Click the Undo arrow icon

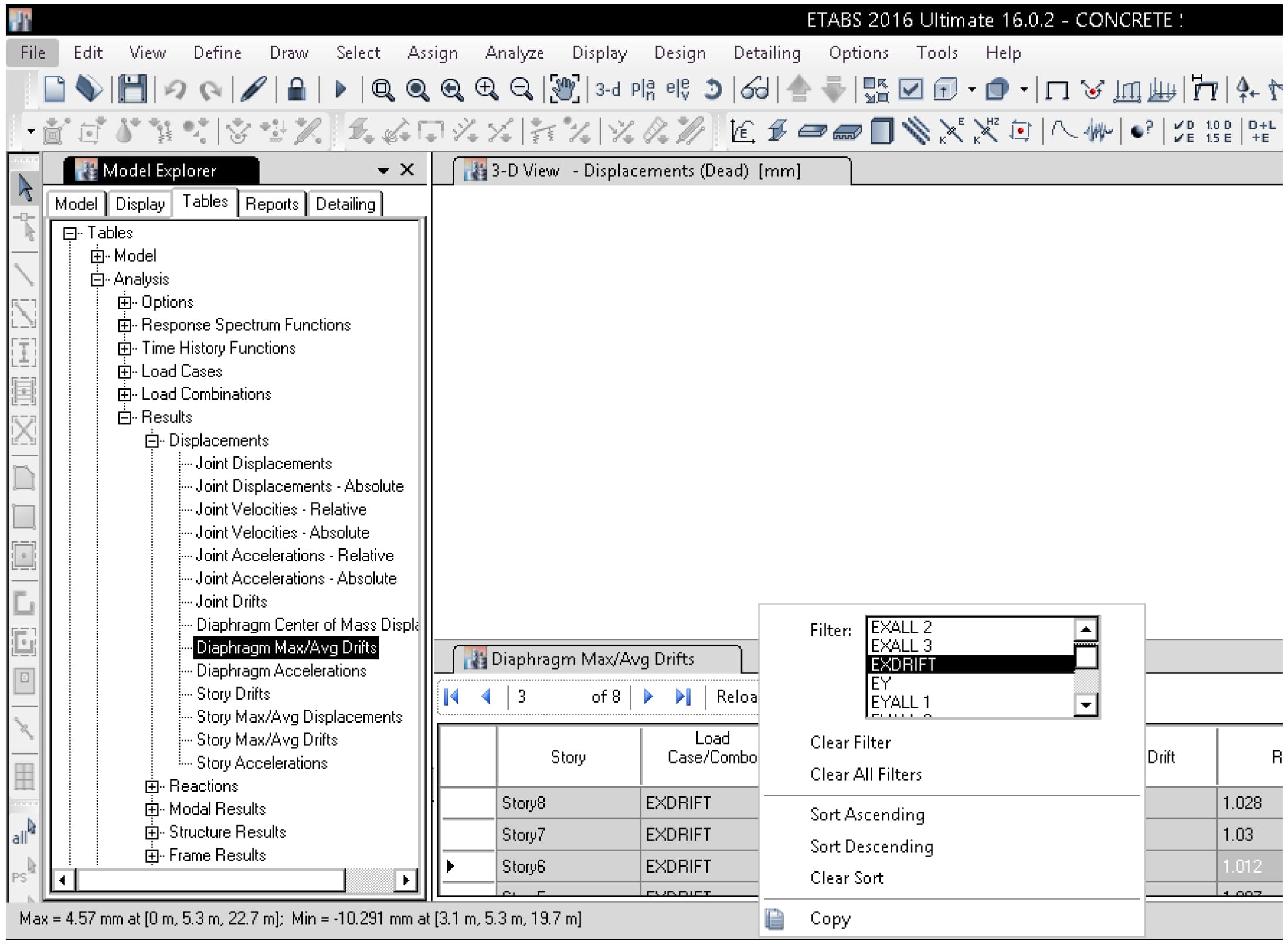pyautogui.click(x=175, y=90)
